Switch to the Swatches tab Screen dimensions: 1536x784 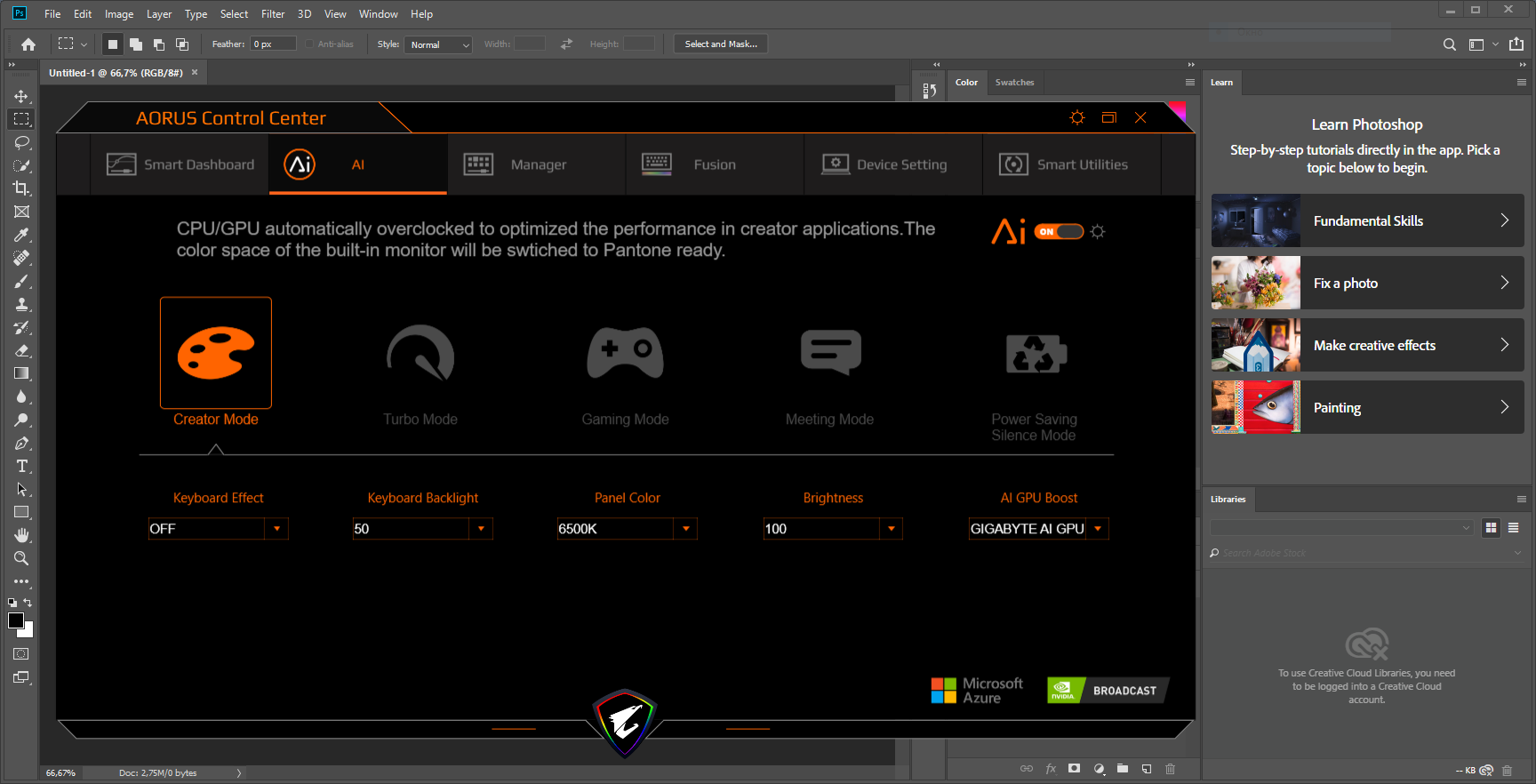click(1014, 83)
